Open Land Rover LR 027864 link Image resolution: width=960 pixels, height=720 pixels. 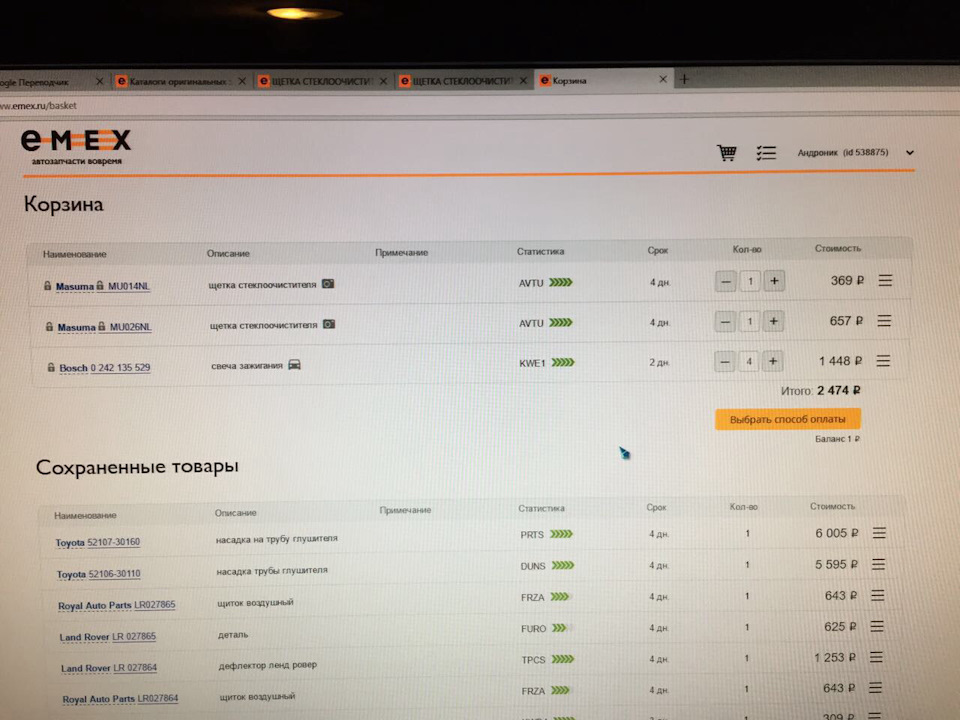point(109,668)
